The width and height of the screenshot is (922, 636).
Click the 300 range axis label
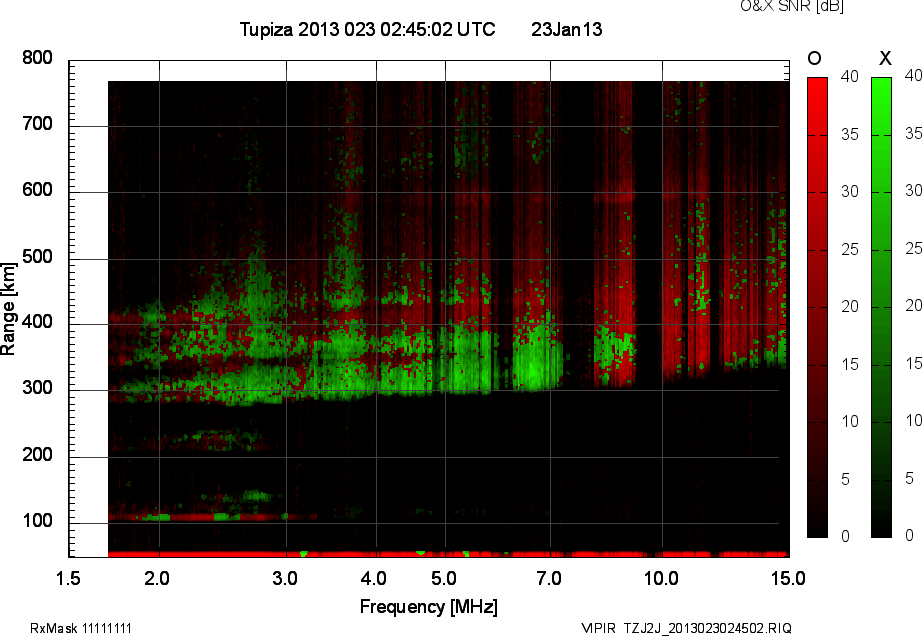[37, 388]
